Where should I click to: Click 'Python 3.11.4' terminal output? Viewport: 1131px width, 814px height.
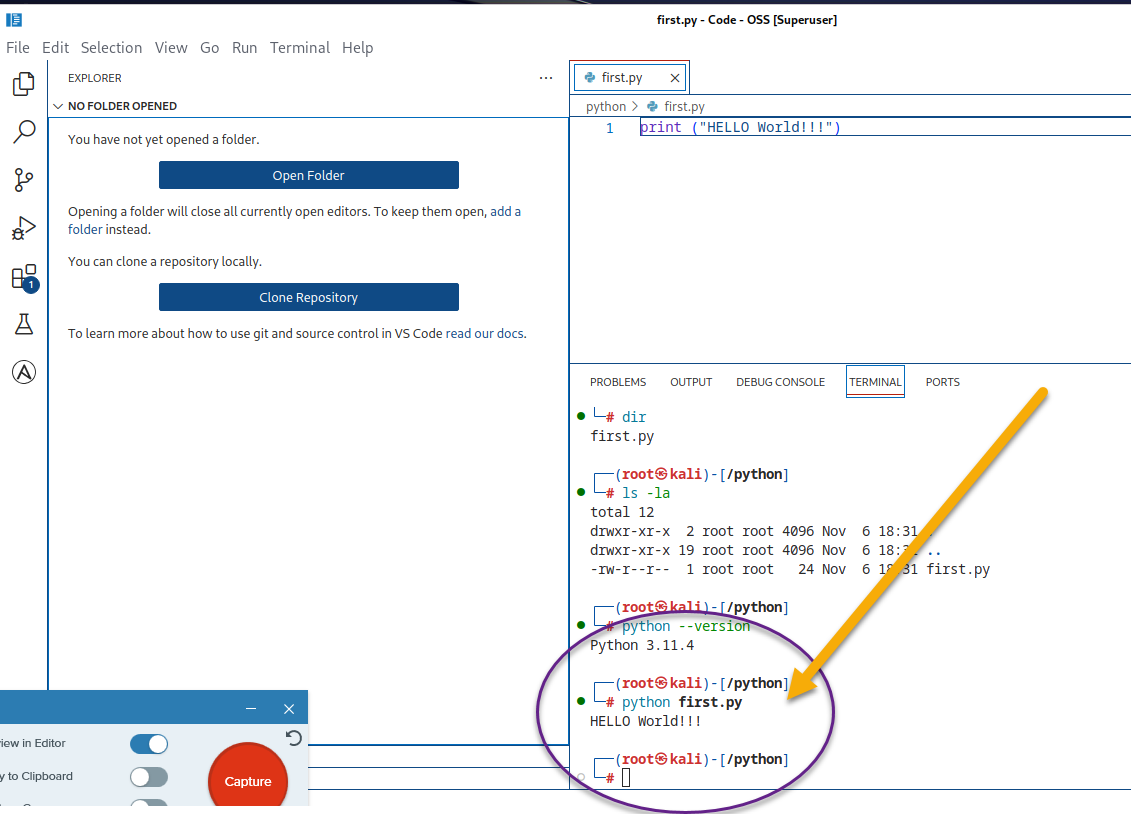click(642, 645)
